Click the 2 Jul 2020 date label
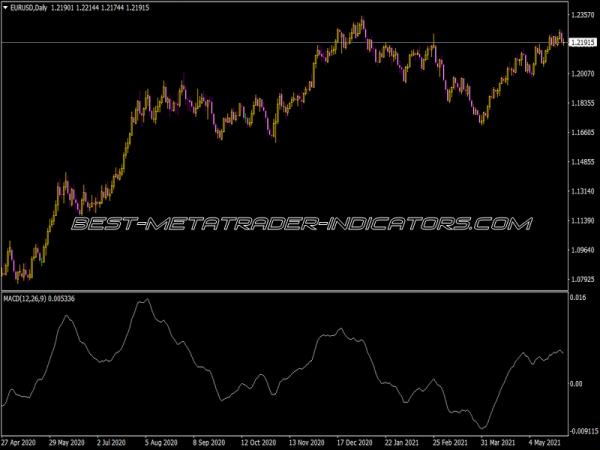 coord(111,443)
